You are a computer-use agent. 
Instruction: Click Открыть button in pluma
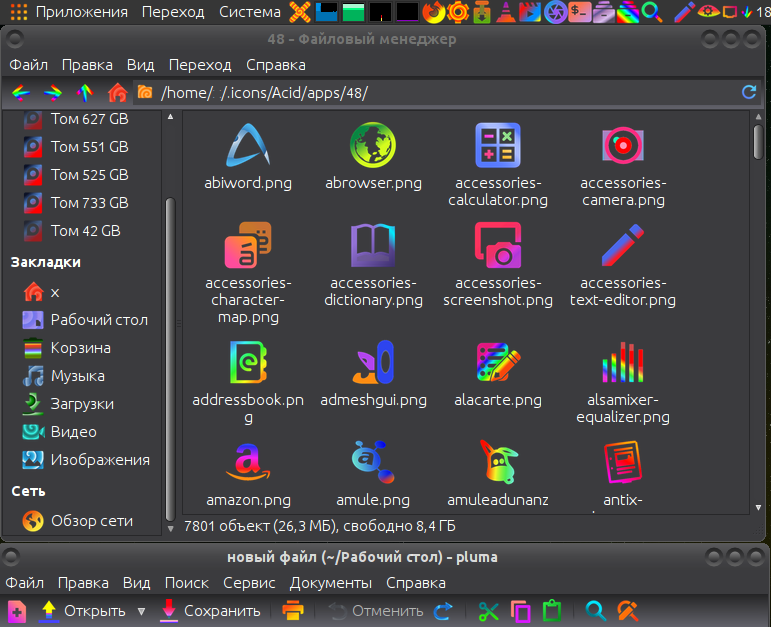pos(82,611)
